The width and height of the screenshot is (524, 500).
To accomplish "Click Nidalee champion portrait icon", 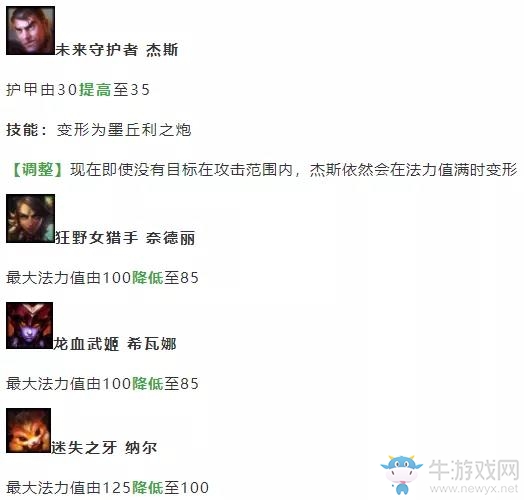I will (x=30, y=219).
